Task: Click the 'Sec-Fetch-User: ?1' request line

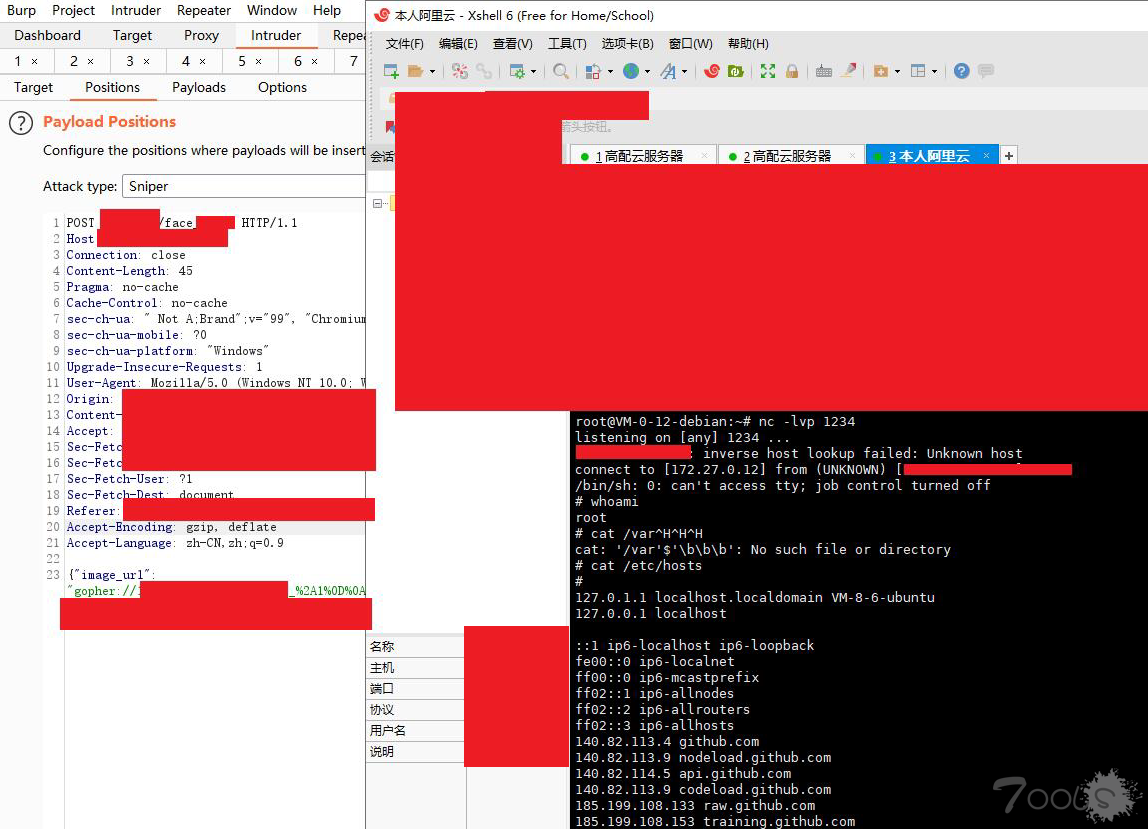Action: [x=130, y=479]
